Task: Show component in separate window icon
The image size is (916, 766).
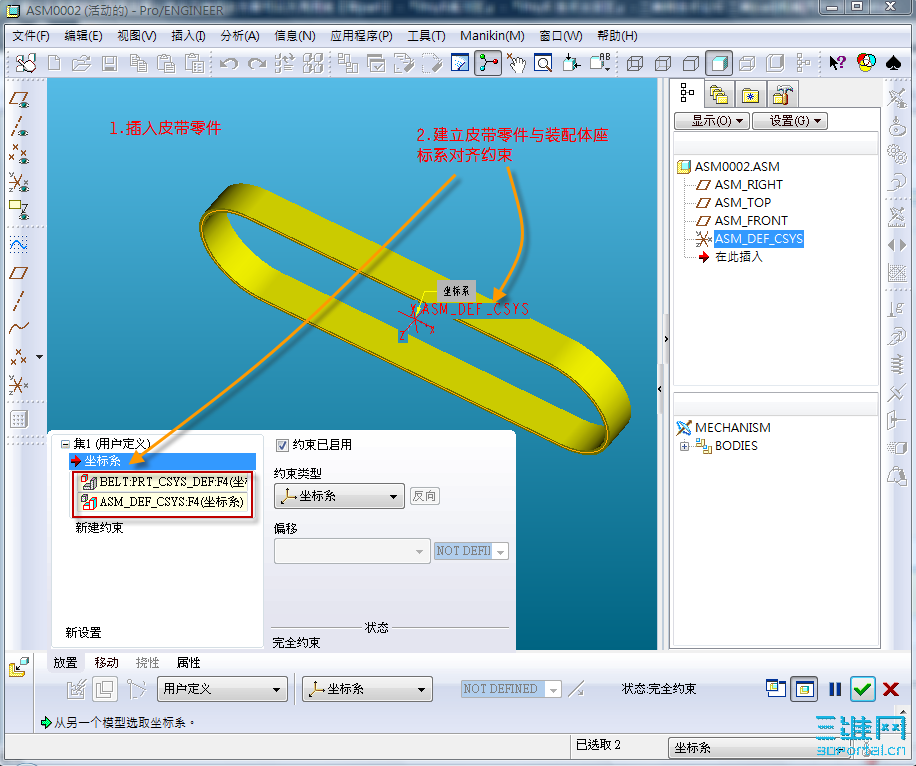Action: tap(776, 688)
